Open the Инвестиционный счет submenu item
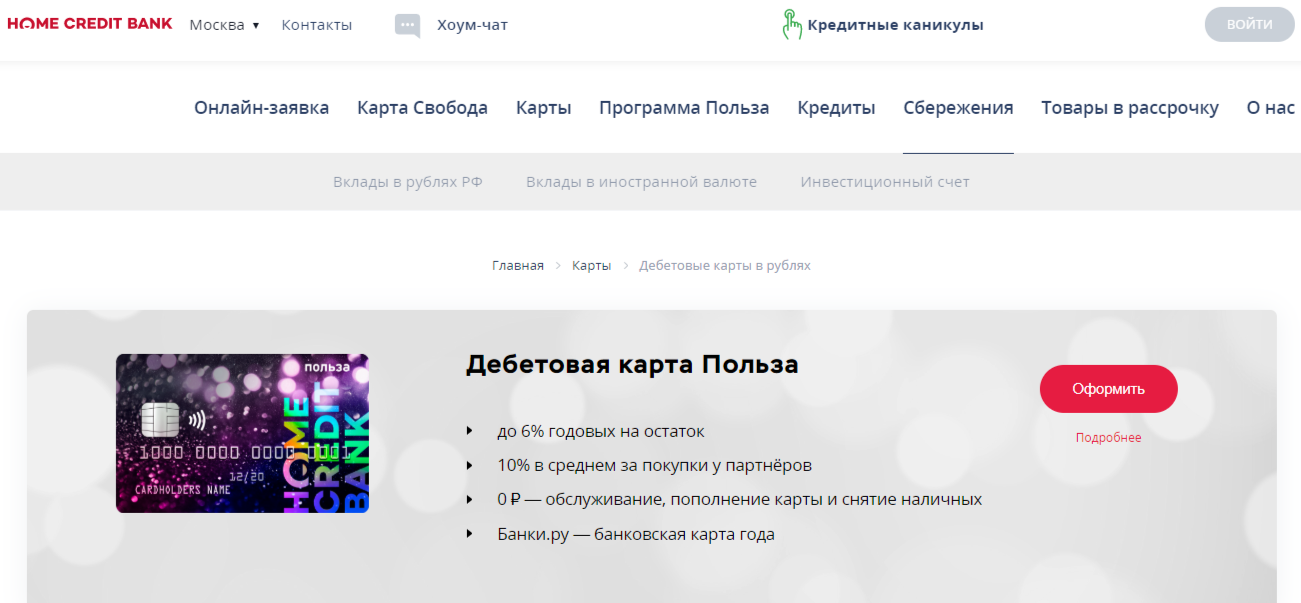 885,182
